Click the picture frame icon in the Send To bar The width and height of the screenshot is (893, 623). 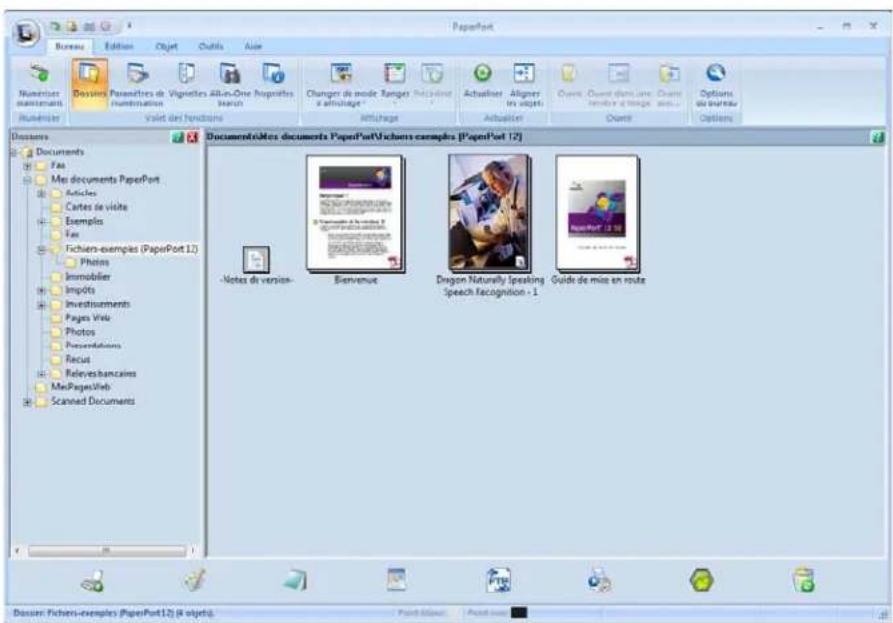point(396,580)
